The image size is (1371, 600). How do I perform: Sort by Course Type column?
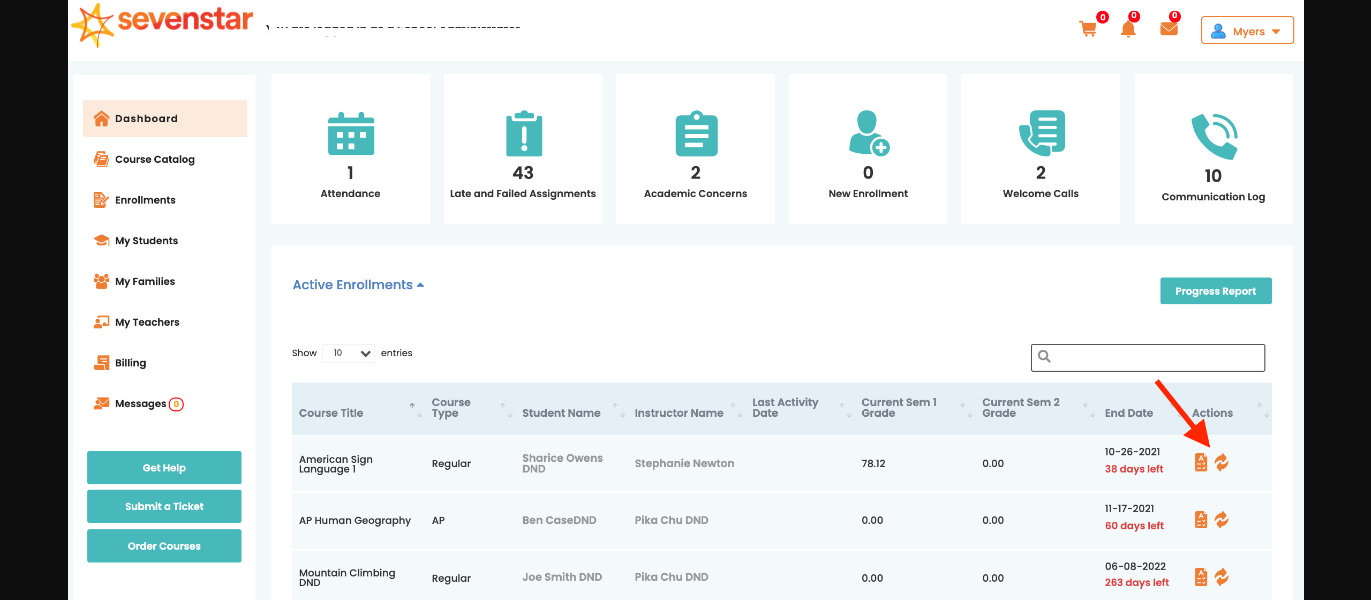pyautogui.click(x=469, y=408)
